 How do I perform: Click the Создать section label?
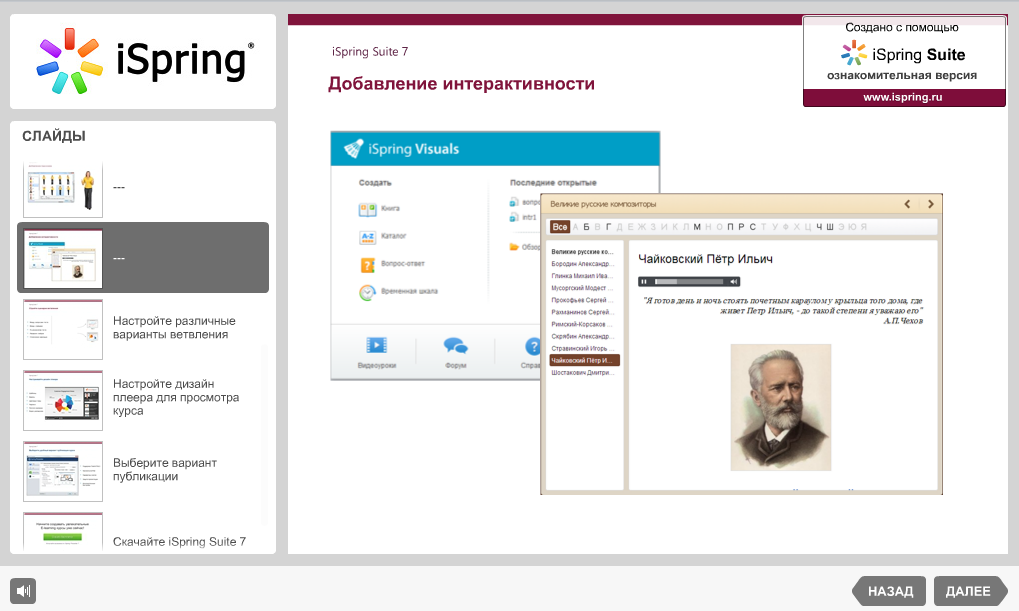tap(375, 183)
